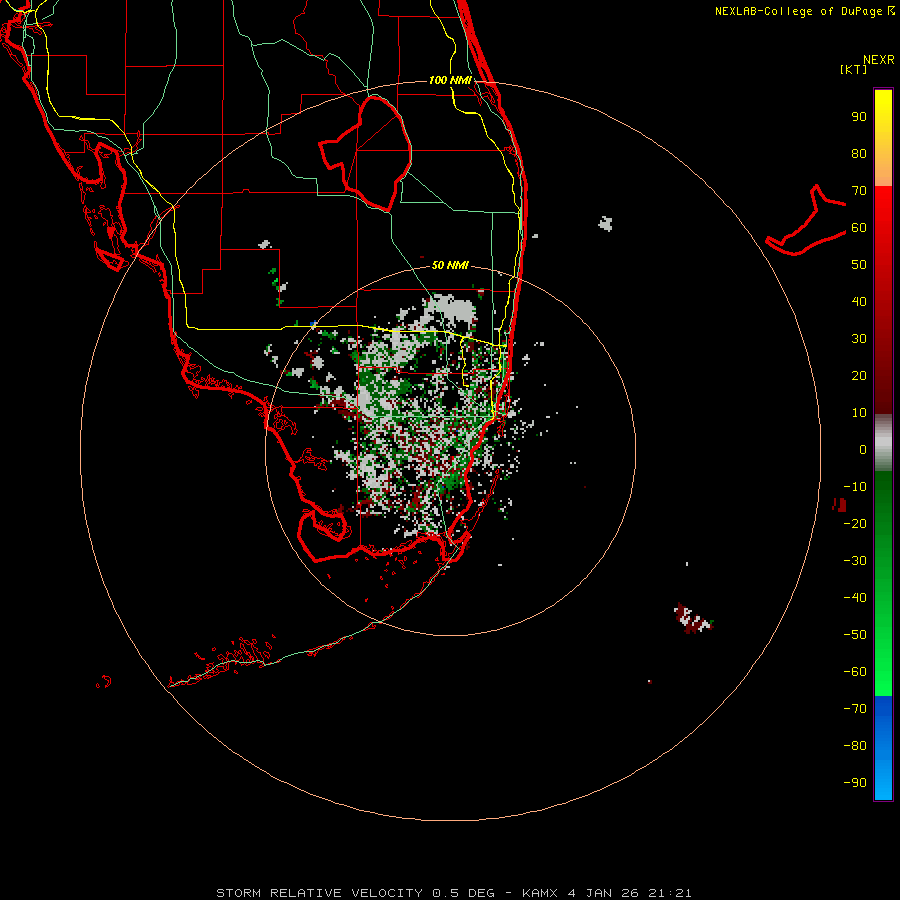Click the -10 value on the velocity scale
The height and width of the screenshot is (900, 900).
coord(855,487)
